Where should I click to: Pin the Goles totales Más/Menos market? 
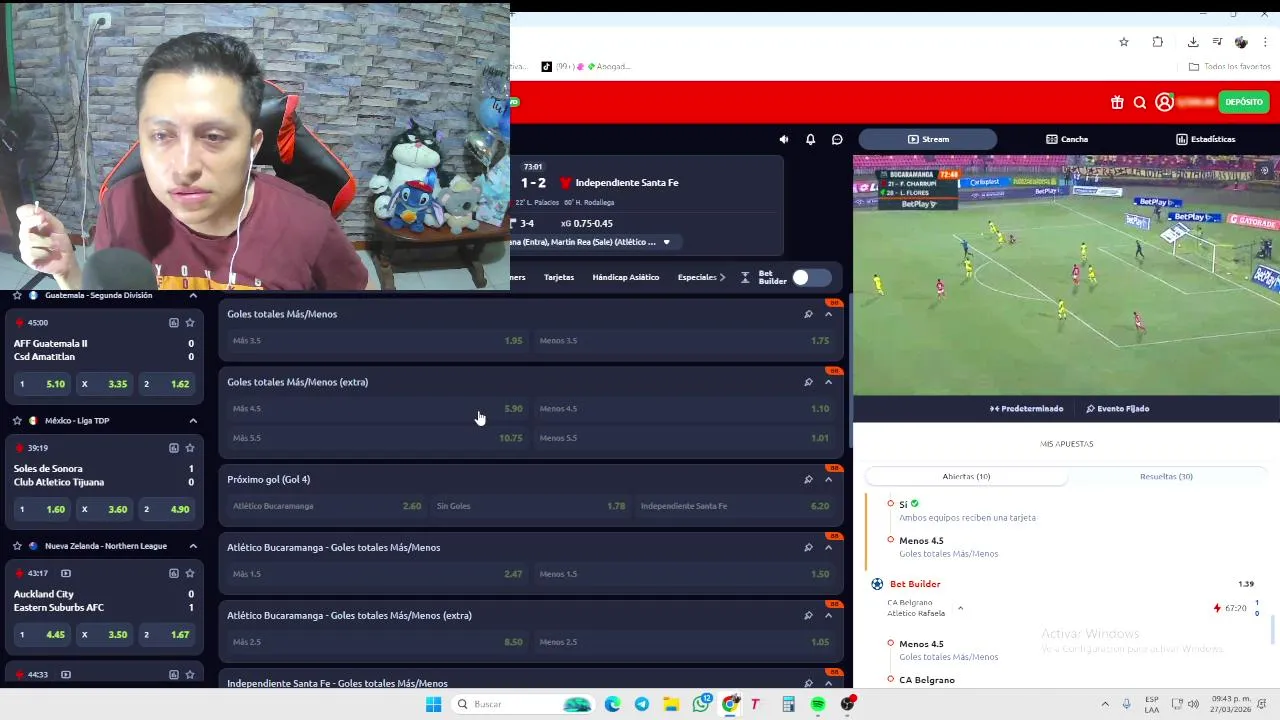coord(808,314)
